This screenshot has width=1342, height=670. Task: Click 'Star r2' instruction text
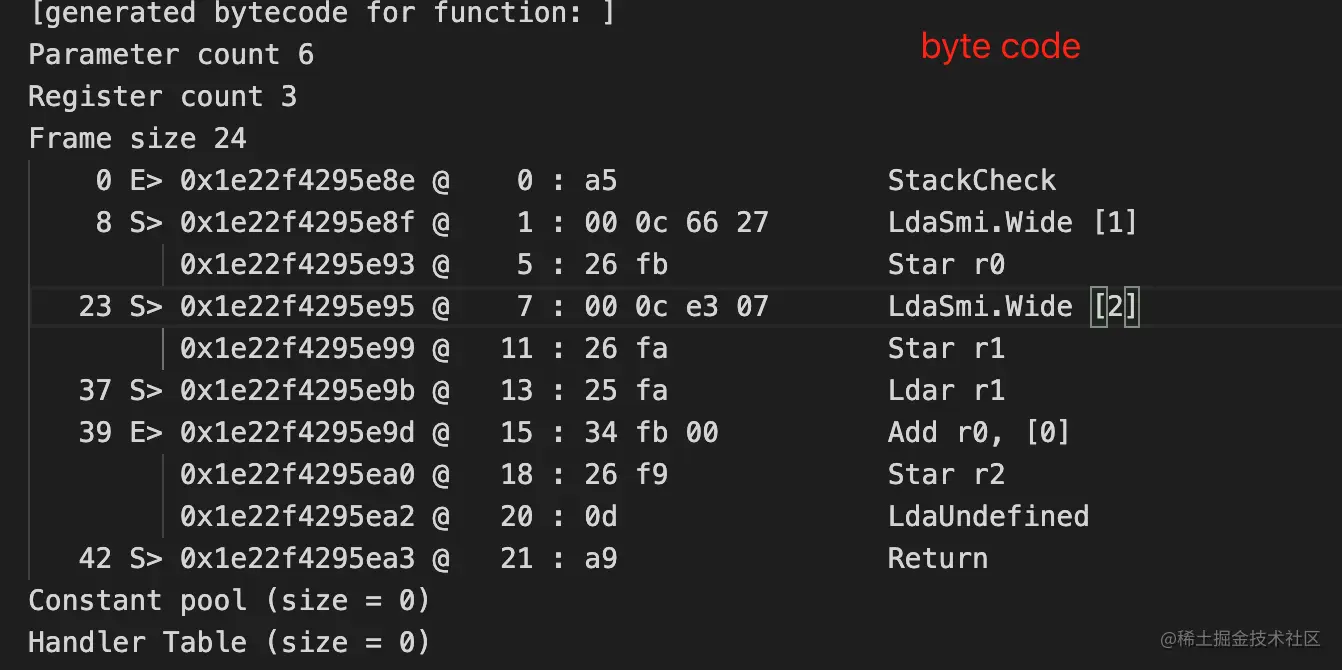pos(946,474)
